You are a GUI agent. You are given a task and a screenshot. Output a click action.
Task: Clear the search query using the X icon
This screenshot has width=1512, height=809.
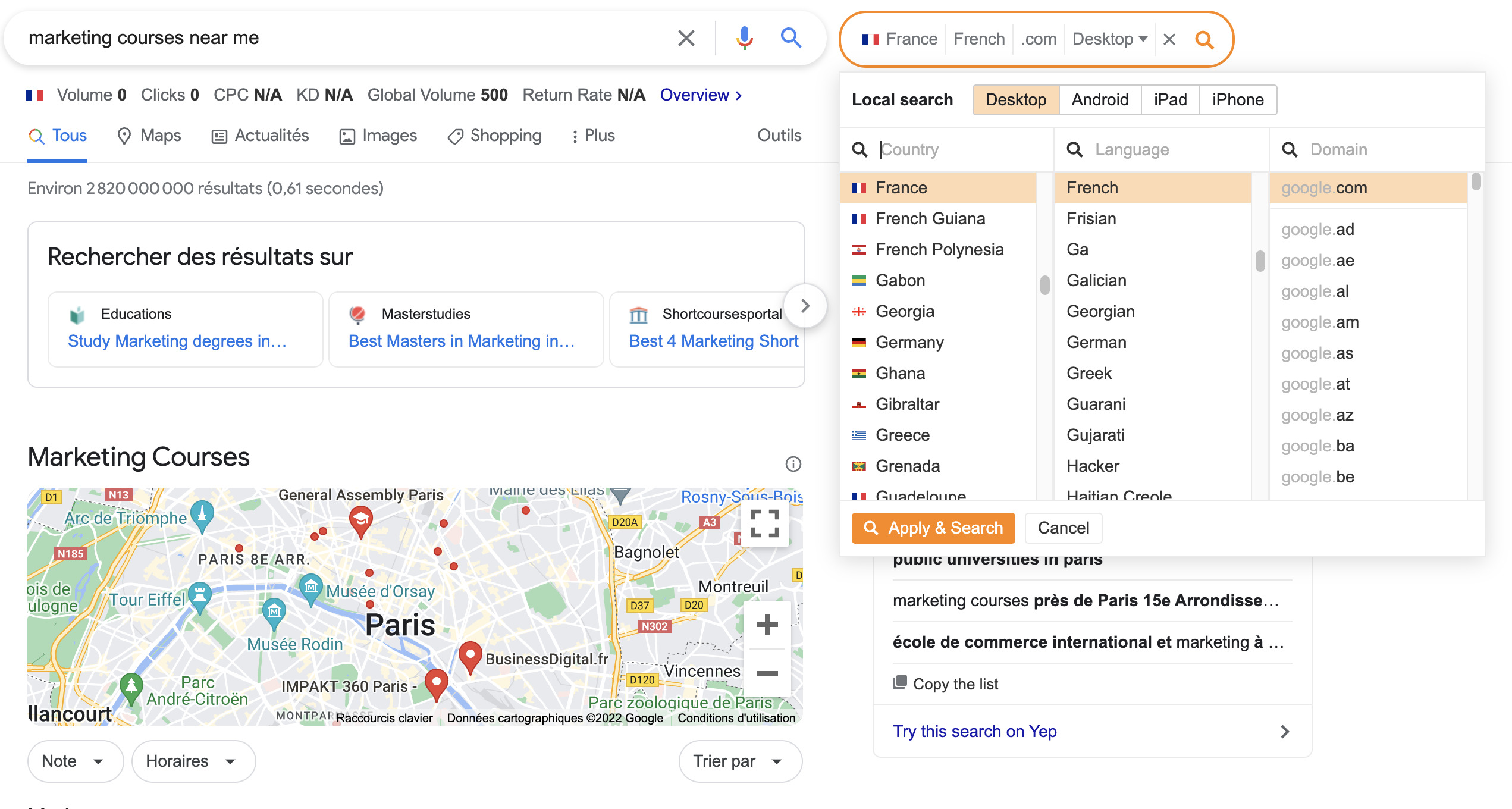pos(686,37)
